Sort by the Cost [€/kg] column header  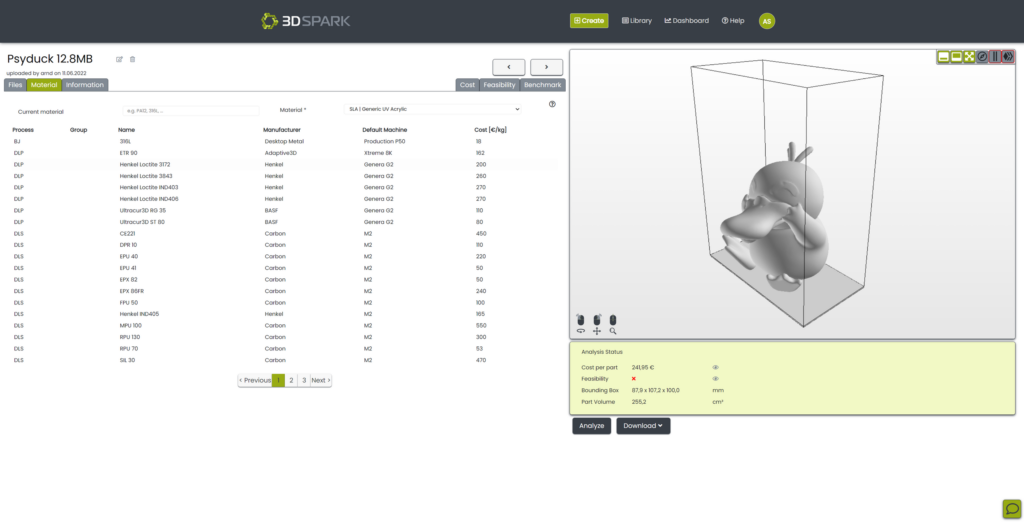490,130
